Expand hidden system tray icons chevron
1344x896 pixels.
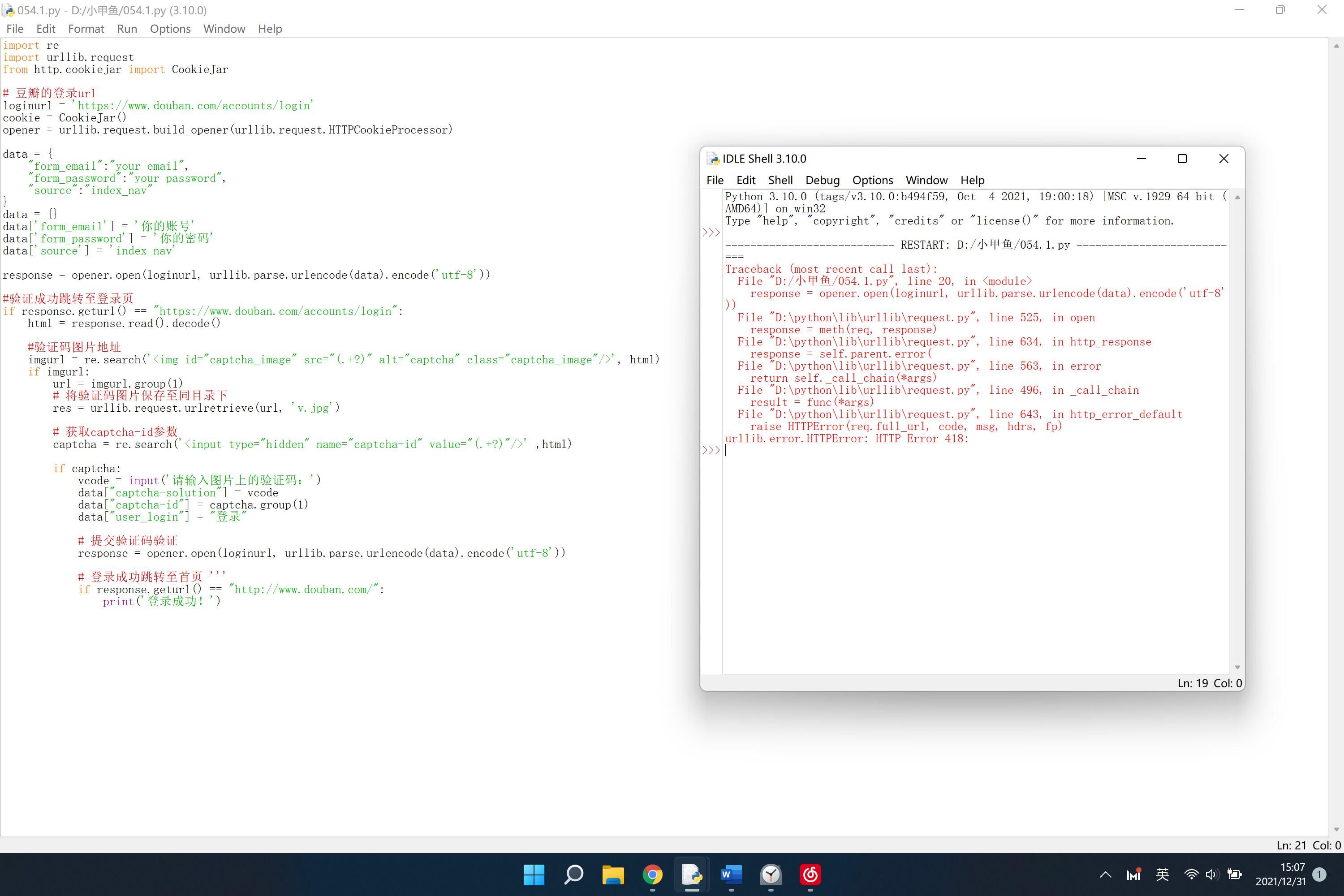pos(1105,874)
